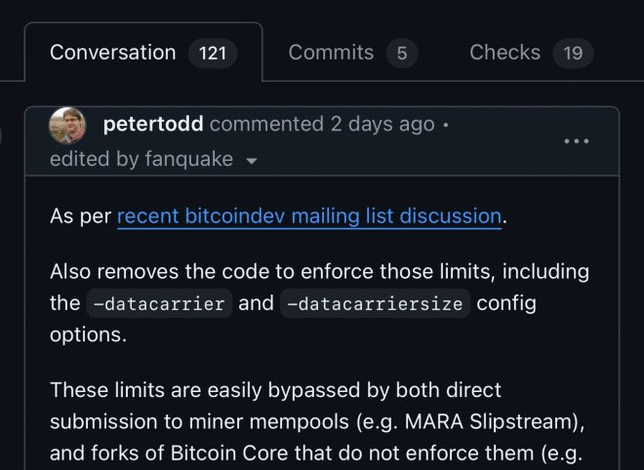Switch to the Commits tab
Viewport: 644px width, 470px height.
(353, 53)
